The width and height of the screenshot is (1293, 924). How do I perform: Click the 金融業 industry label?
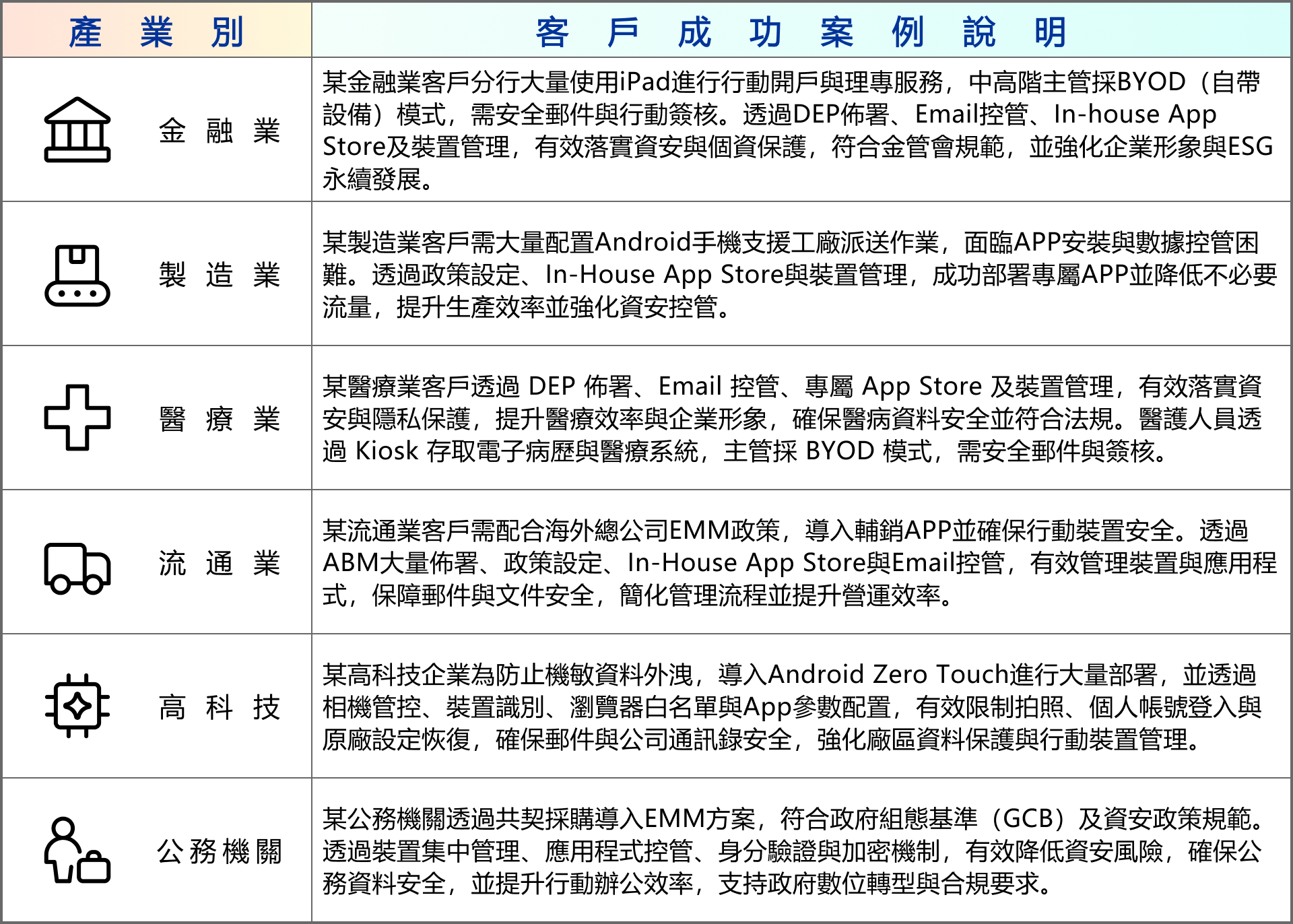pyautogui.click(x=219, y=131)
